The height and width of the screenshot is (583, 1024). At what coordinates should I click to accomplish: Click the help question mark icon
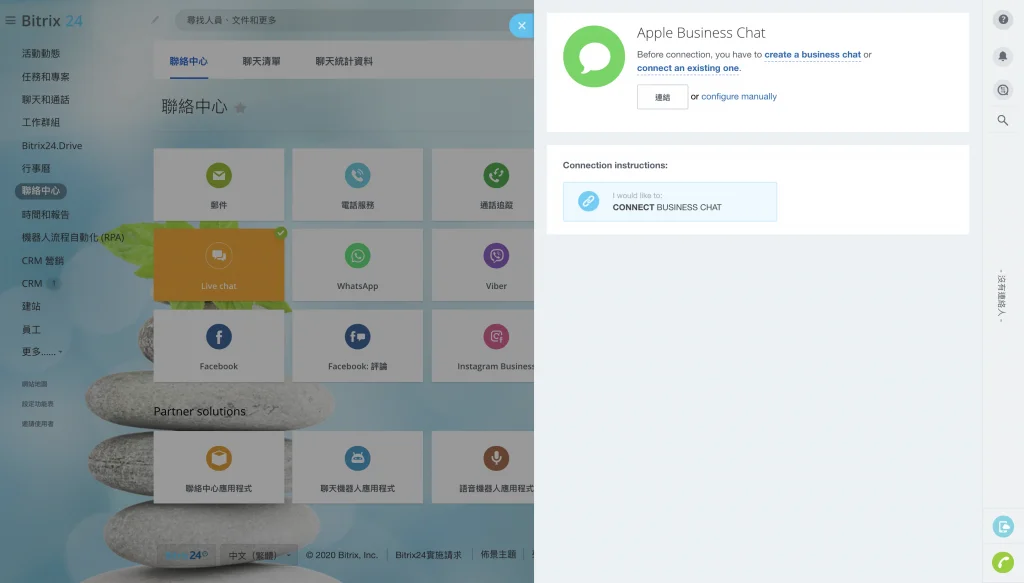(1003, 20)
